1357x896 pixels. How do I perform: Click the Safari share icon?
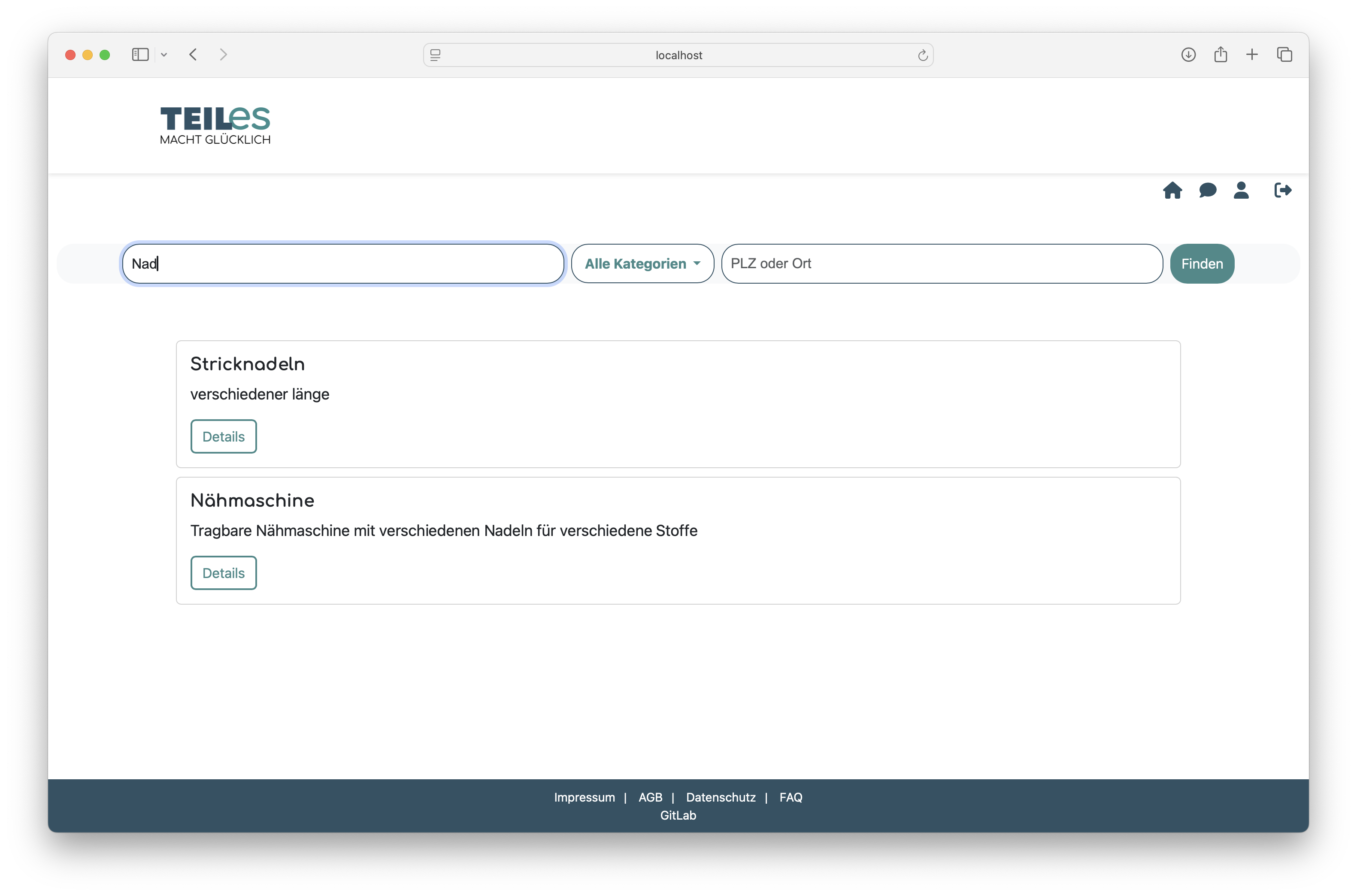1221,55
